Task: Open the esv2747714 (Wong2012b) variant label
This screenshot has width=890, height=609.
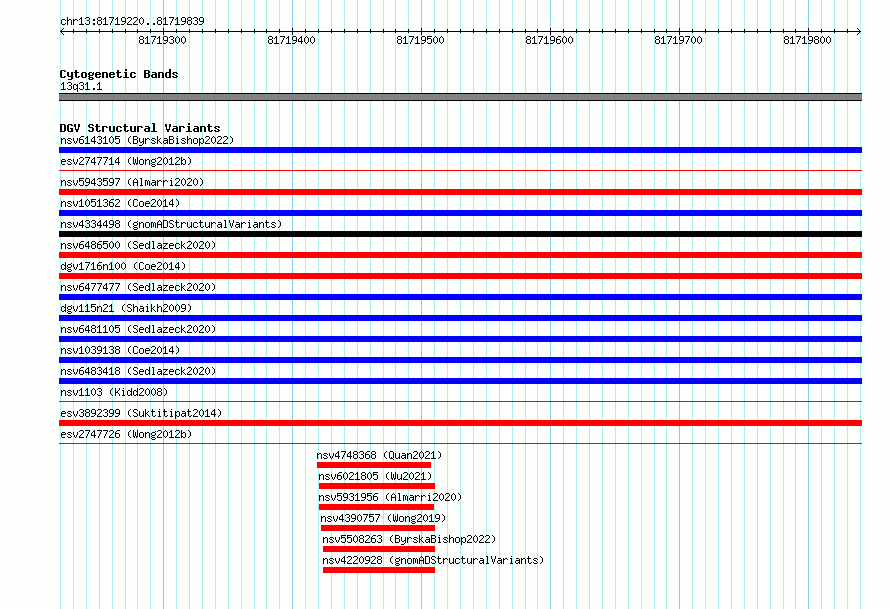Action: point(126,161)
